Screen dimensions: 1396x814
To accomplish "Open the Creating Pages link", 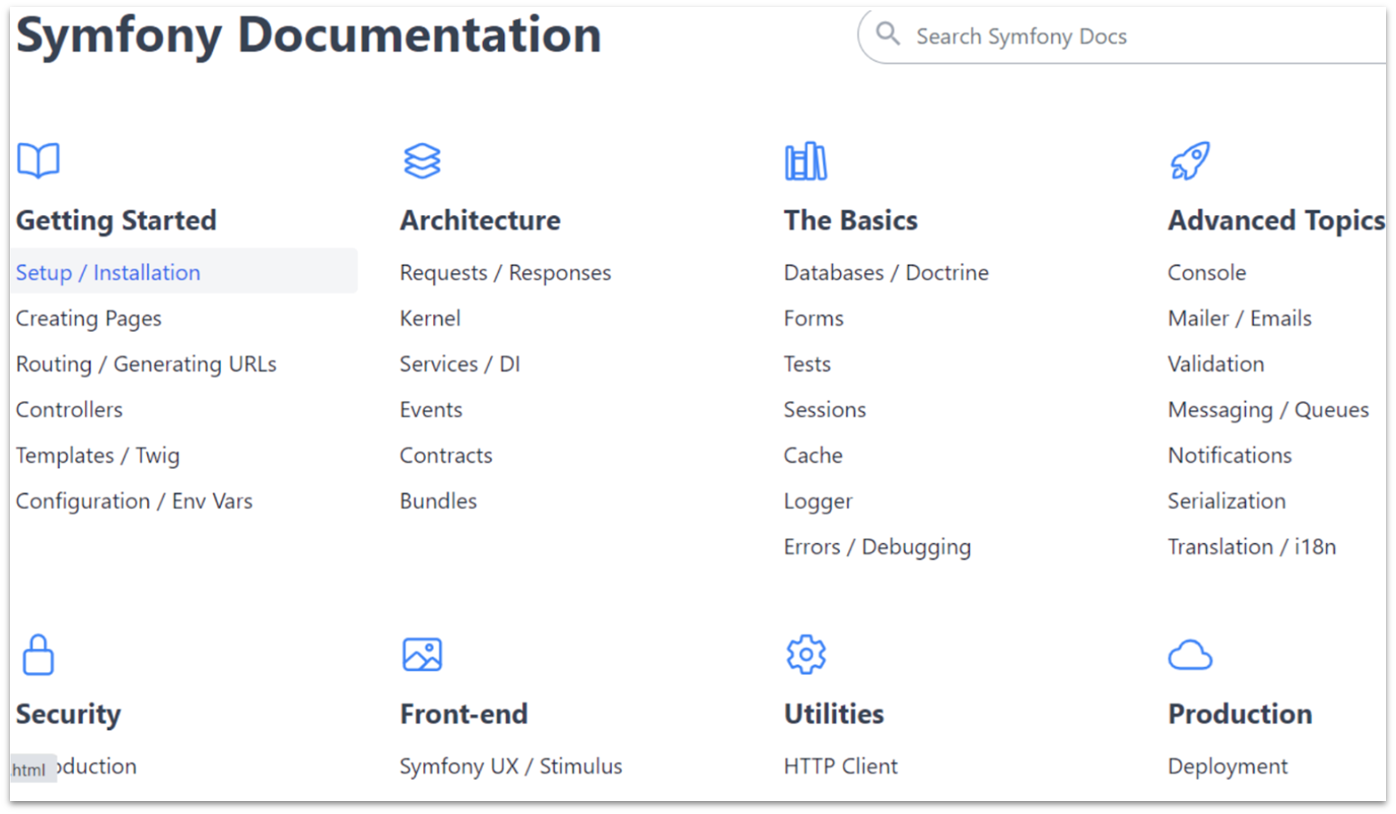I will (89, 319).
